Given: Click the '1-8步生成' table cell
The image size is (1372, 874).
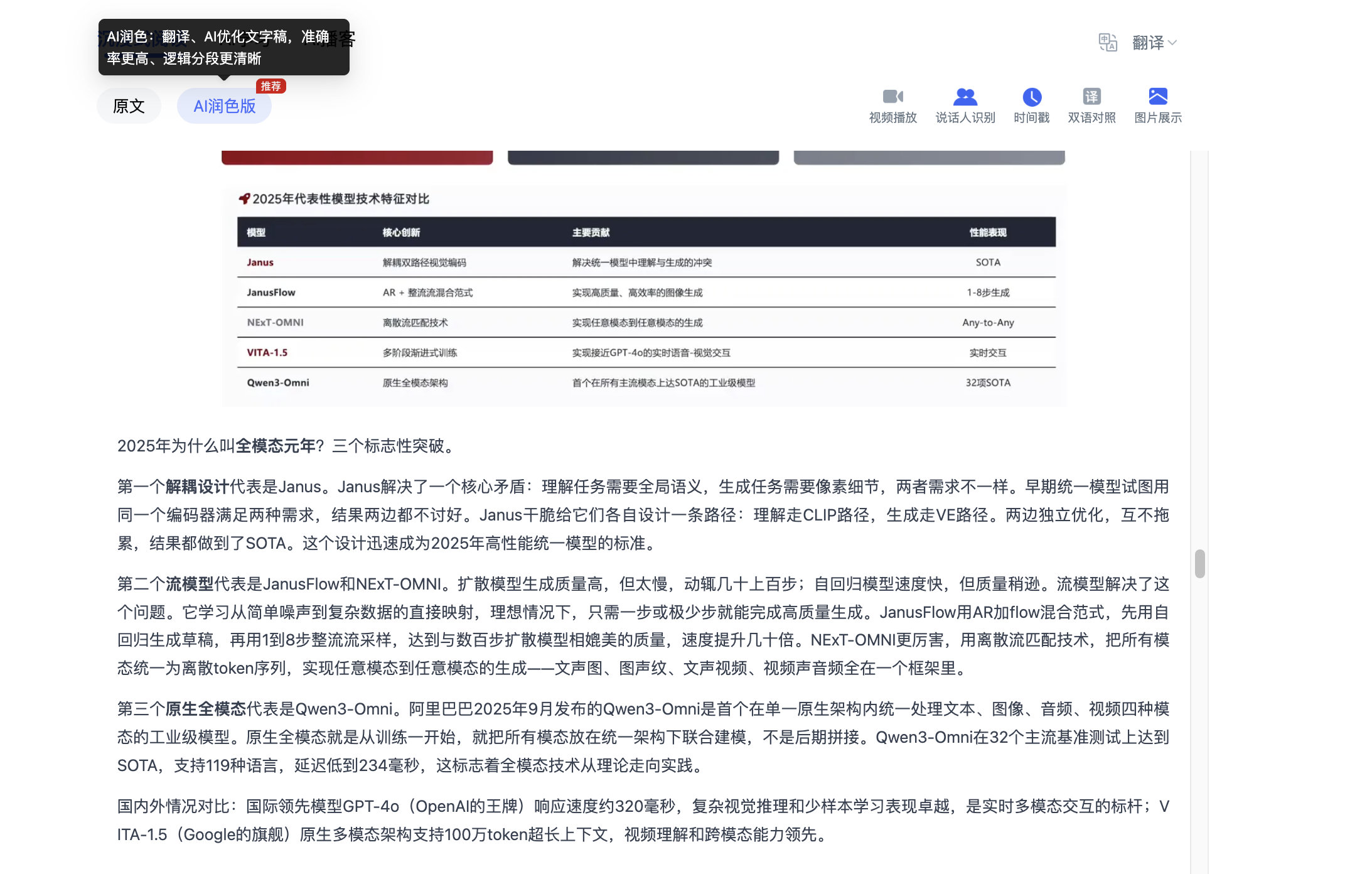Looking at the screenshot, I should click(x=988, y=293).
